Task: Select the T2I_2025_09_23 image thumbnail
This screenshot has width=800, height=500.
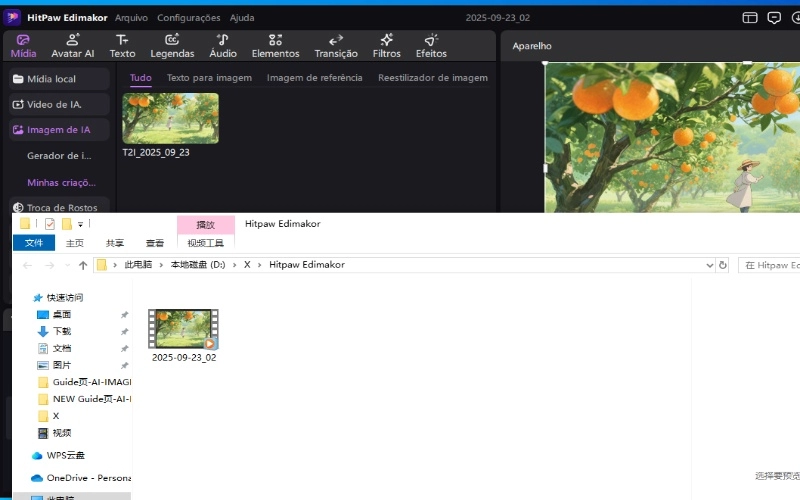Action: point(170,118)
